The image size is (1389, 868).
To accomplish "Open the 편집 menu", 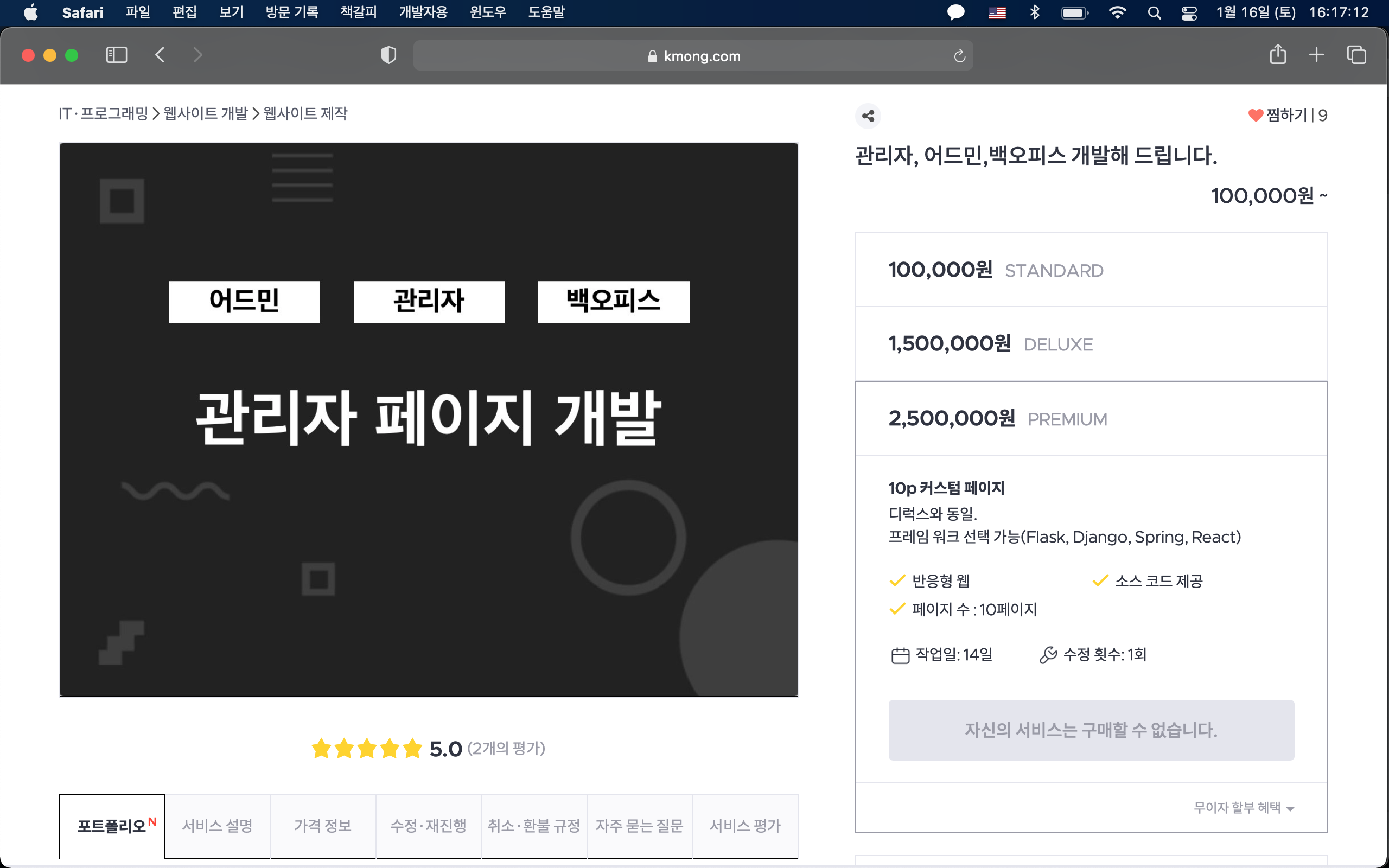I will coord(185,12).
